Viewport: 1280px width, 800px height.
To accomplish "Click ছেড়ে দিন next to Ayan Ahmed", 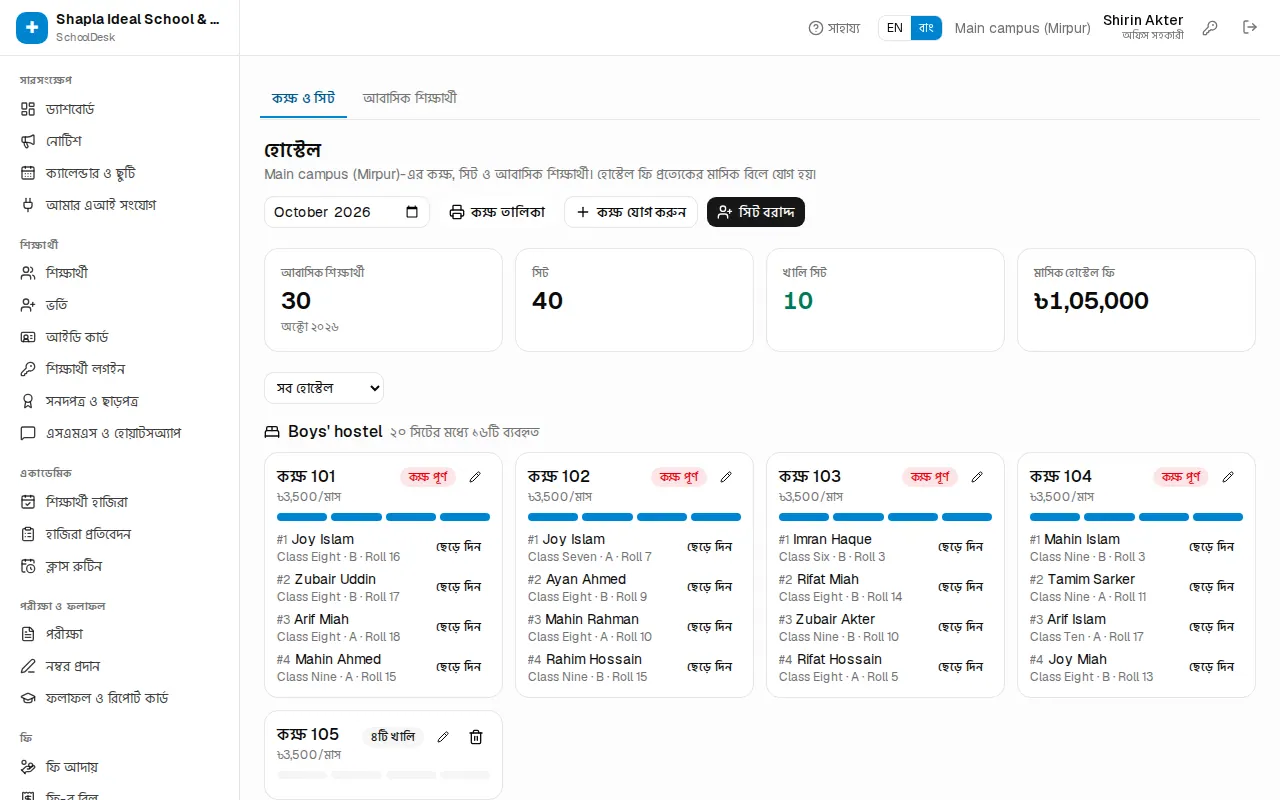I will pyautogui.click(x=710, y=587).
